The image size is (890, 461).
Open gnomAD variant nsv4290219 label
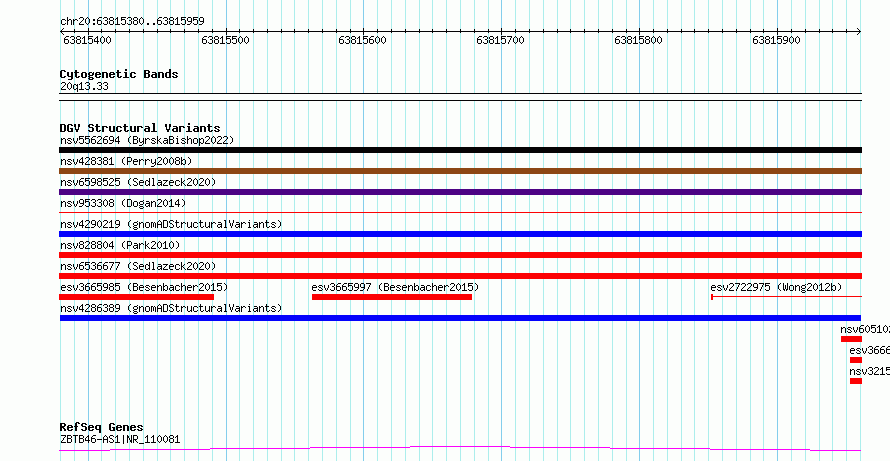171,224
